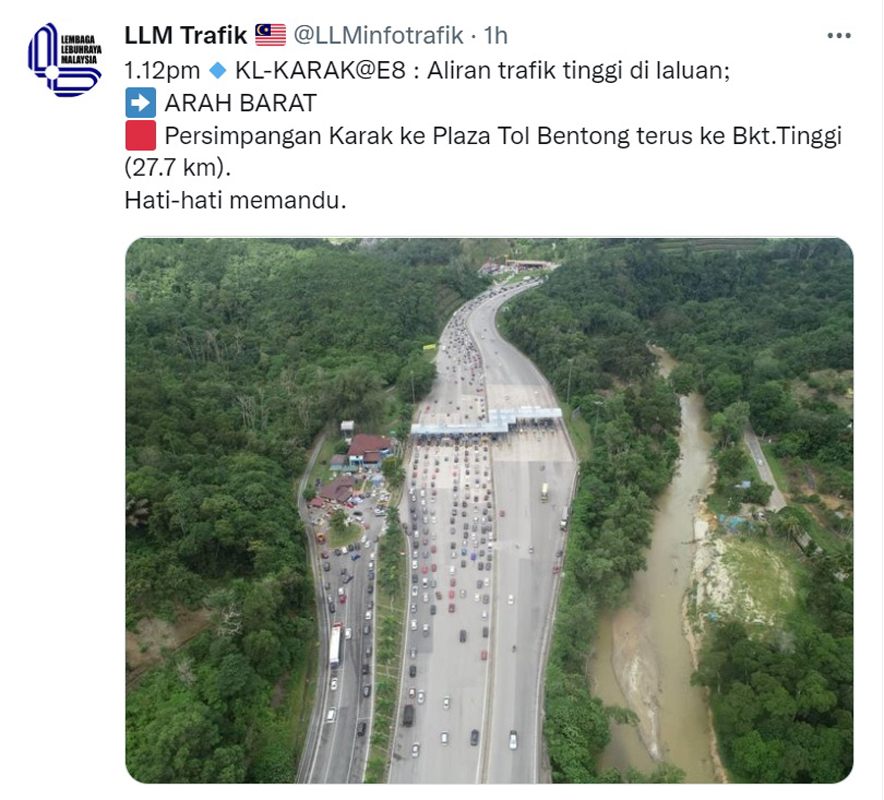Click the blue right-arrow emoji before ARAH BARAT
The width and height of the screenshot is (884, 800).
140,103
